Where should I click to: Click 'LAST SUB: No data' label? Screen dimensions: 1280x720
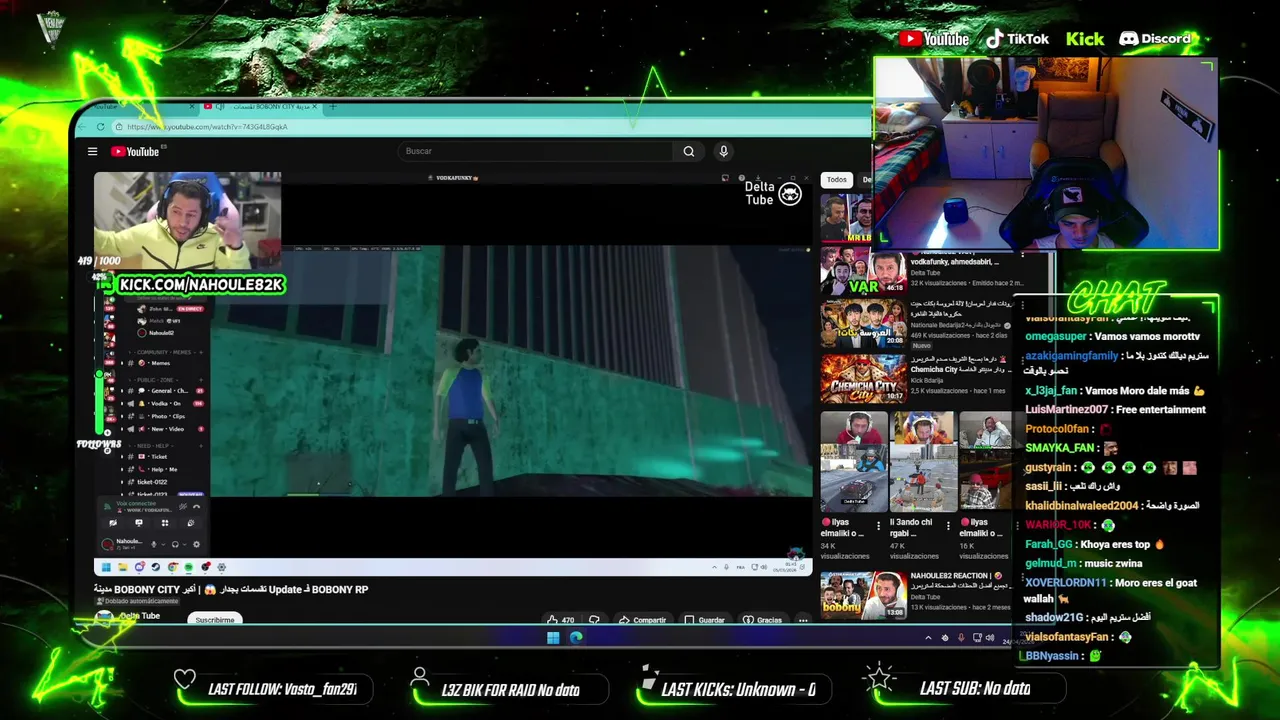click(975, 688)
